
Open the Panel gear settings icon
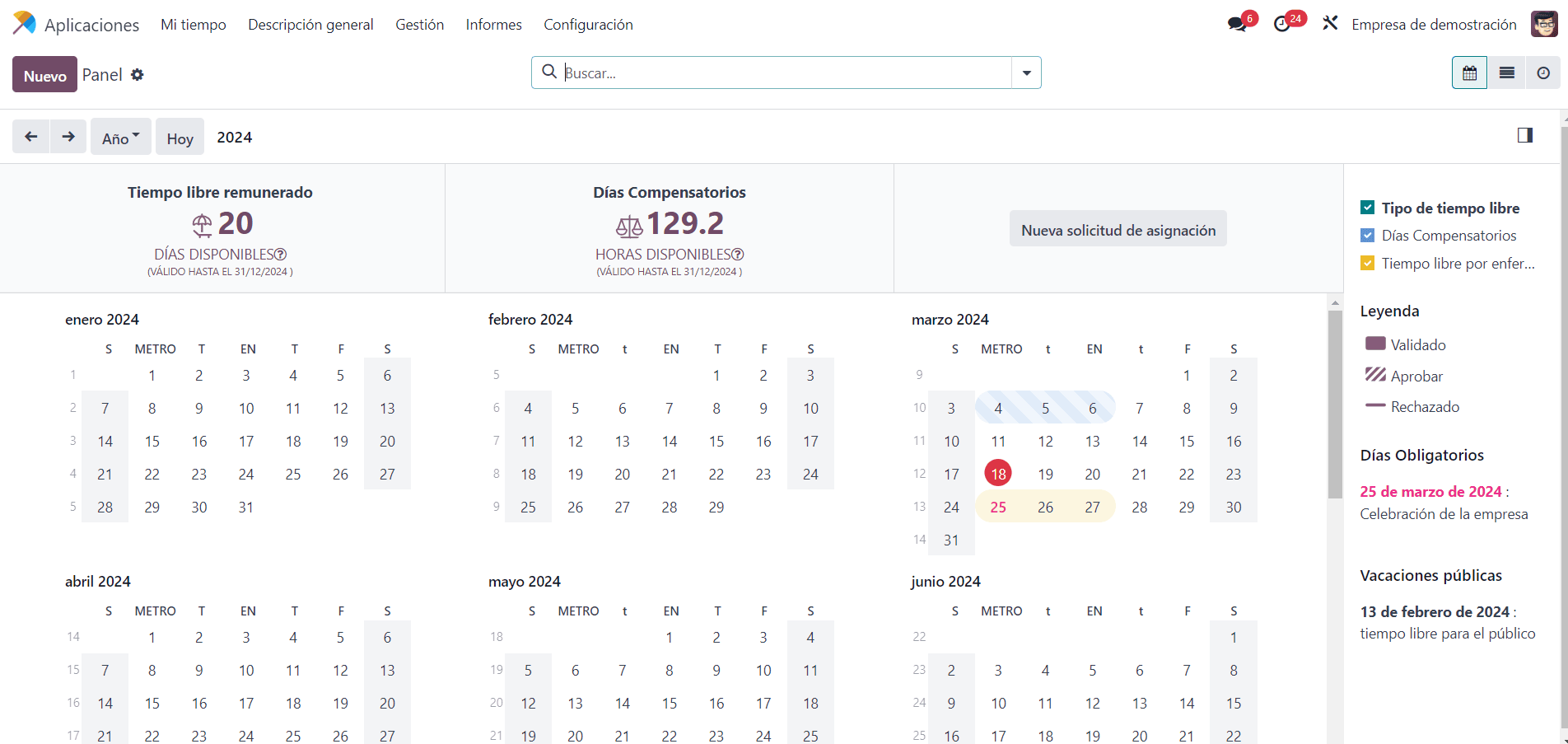[x=138, y=75]
